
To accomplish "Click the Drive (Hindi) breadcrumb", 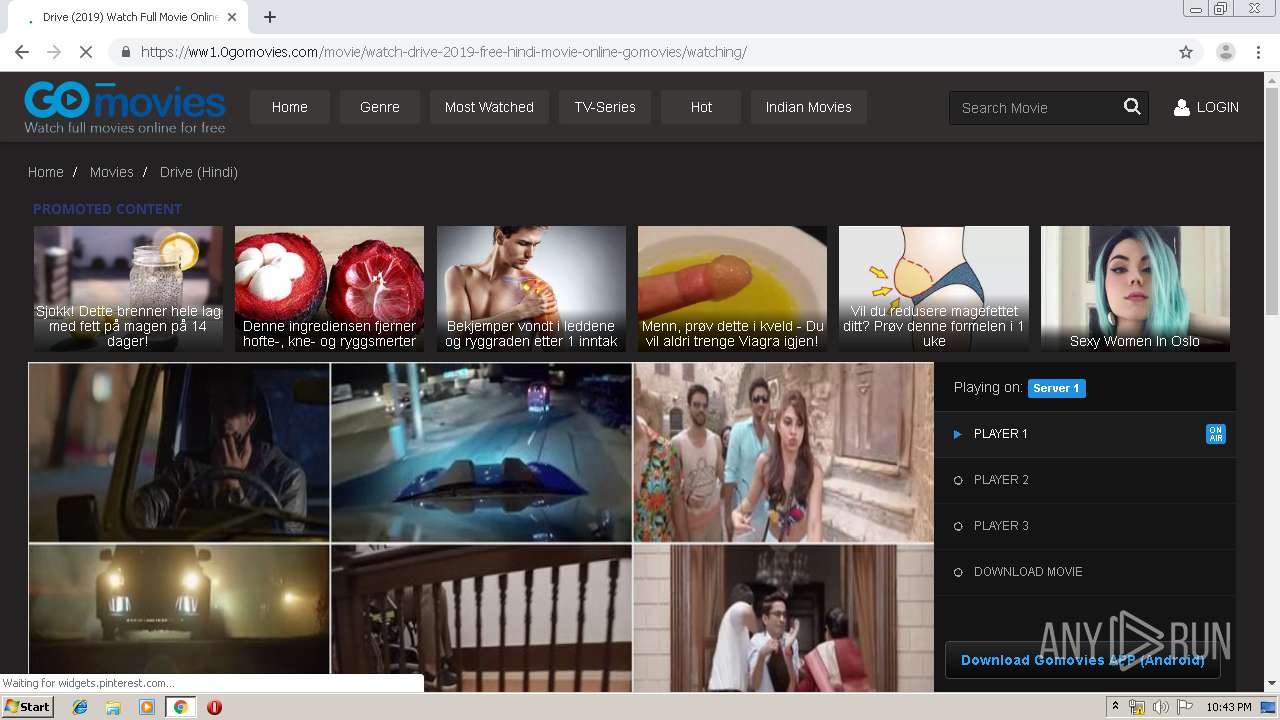I will point(199,172).
